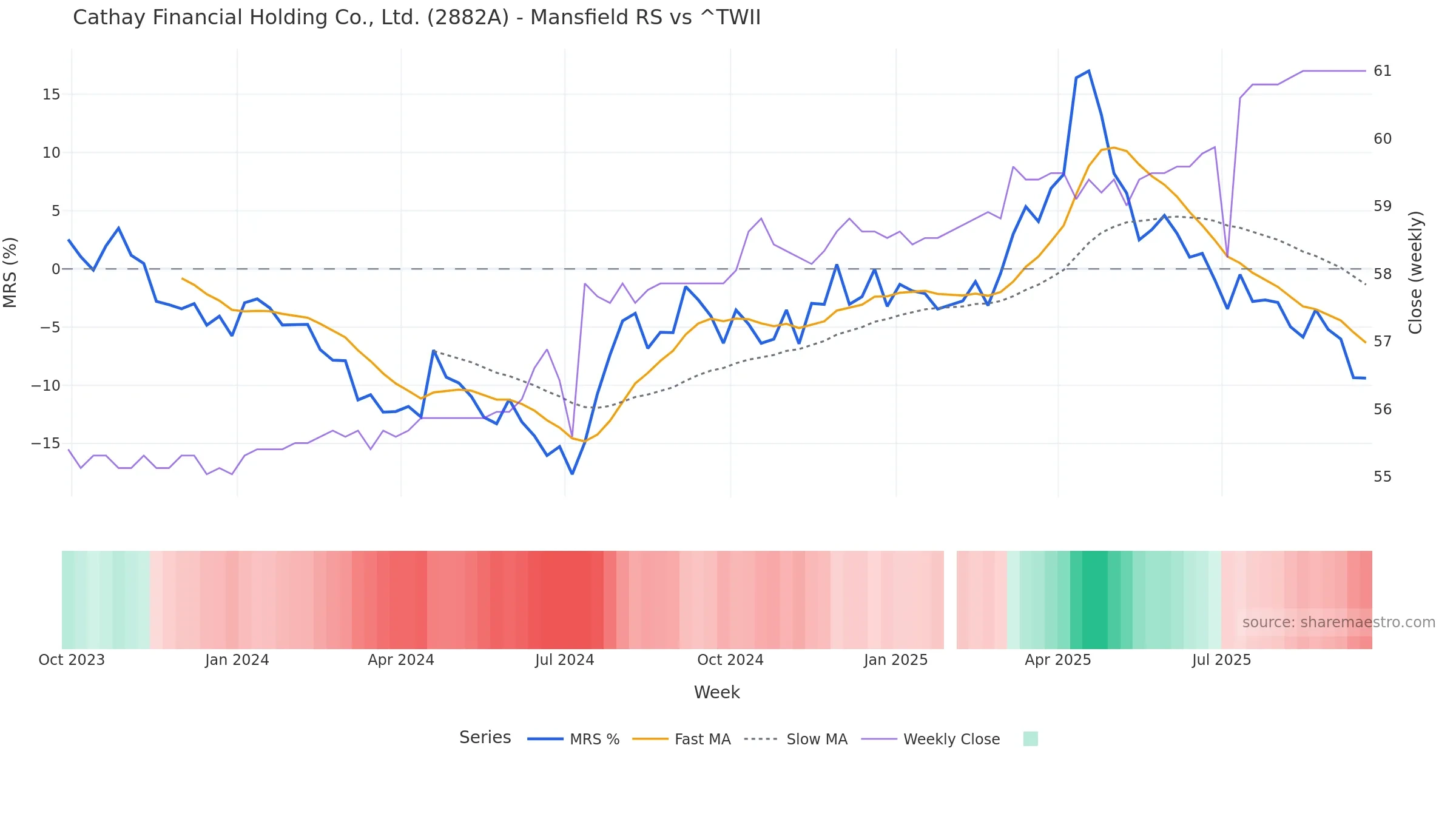Click the 'Jul 2025' x-axis label
The height and width of the screenshot is (819, 1456).
point(1221,660)
